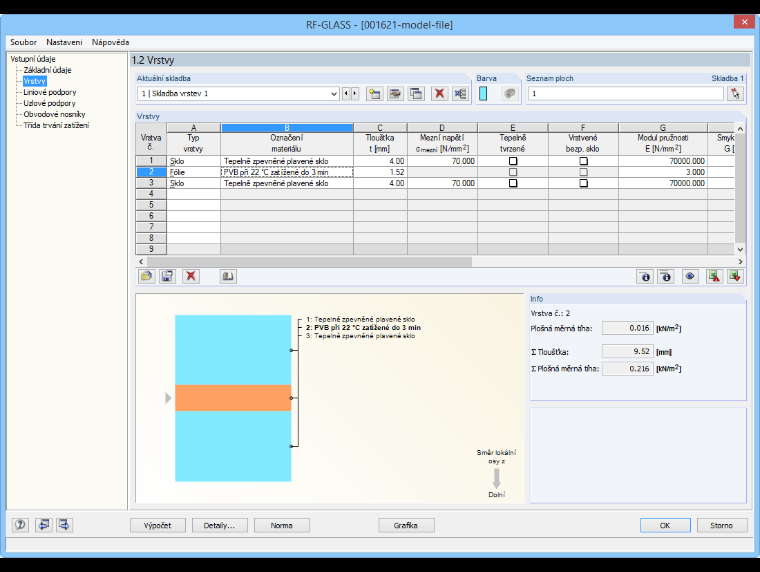Toggle Vrstvené bezp. sklo checkbox for layer 2
Screen dimensions: 760x572
pos(584,172)
